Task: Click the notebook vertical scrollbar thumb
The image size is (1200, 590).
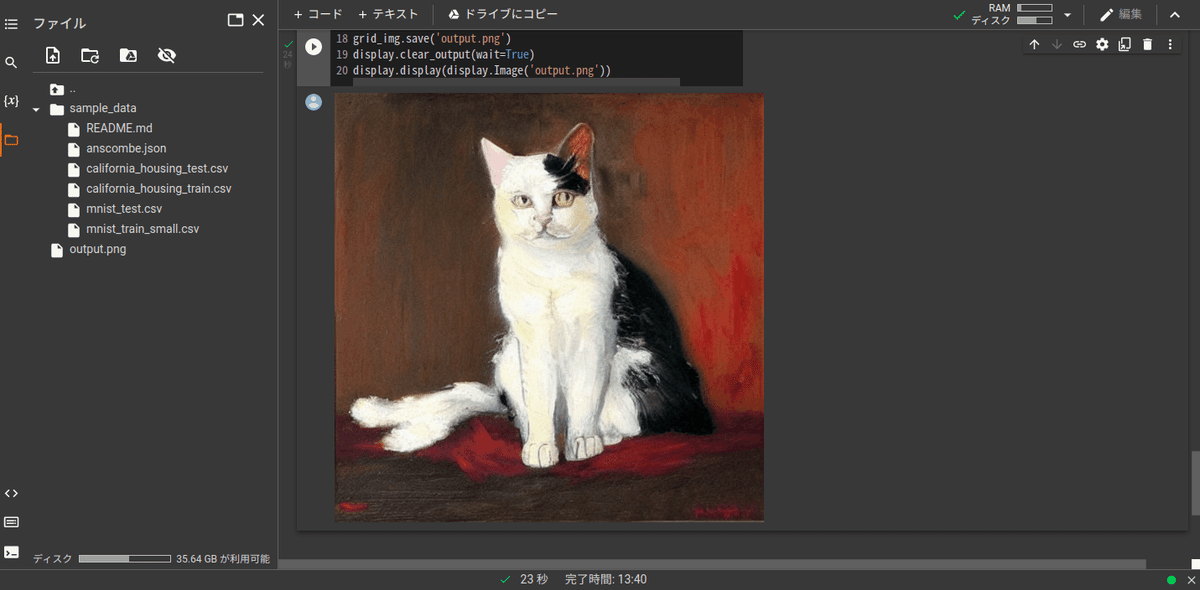Action: coord(1194,484)
